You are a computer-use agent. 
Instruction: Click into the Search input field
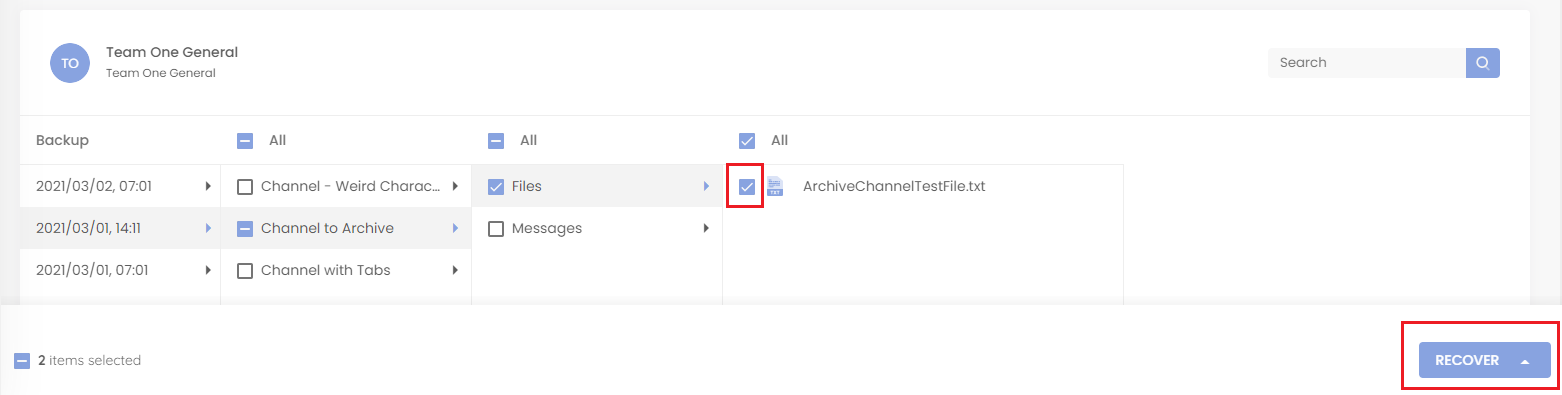pos(1367,62)
